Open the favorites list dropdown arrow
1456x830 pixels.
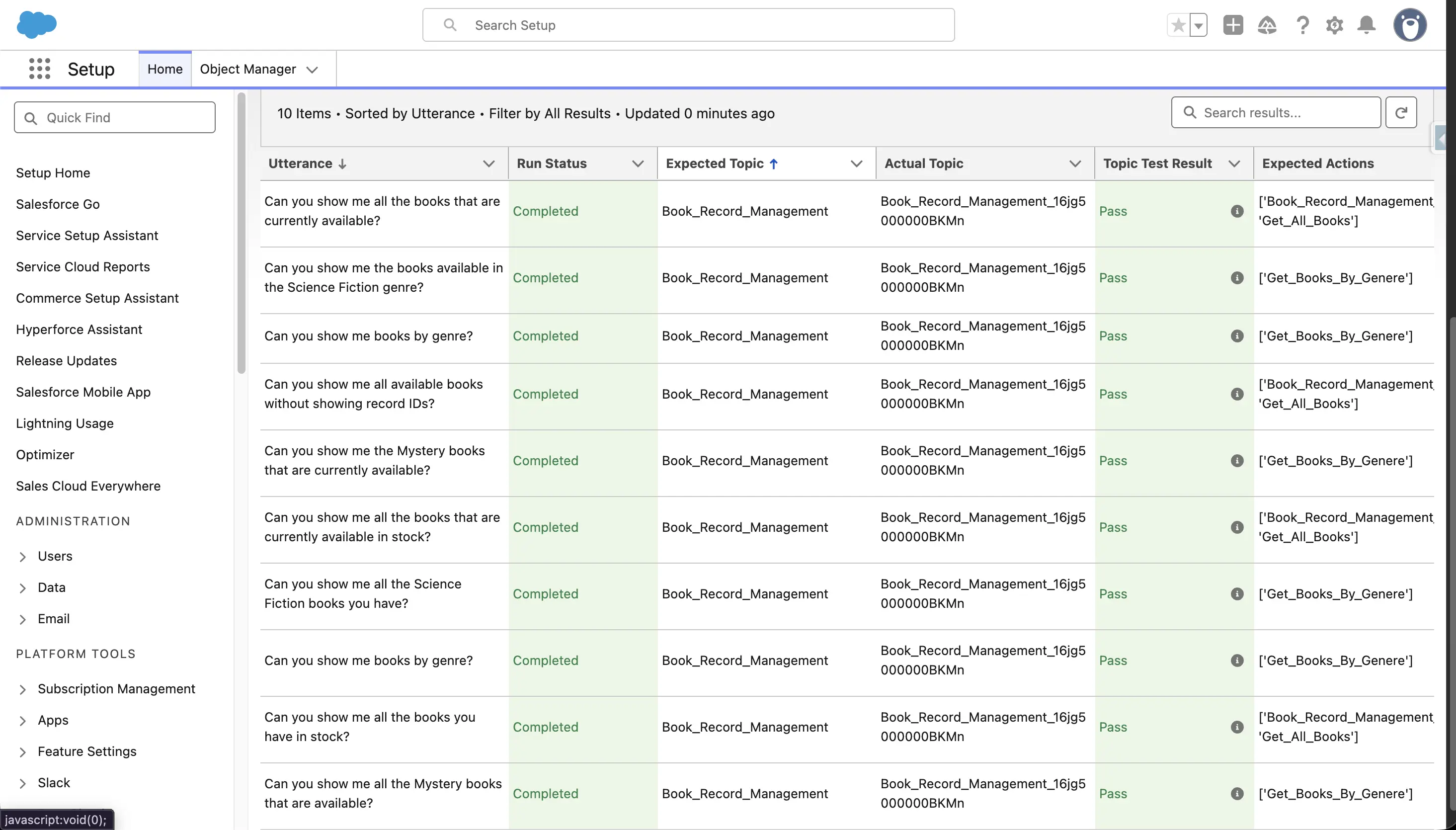[1199, 25]
